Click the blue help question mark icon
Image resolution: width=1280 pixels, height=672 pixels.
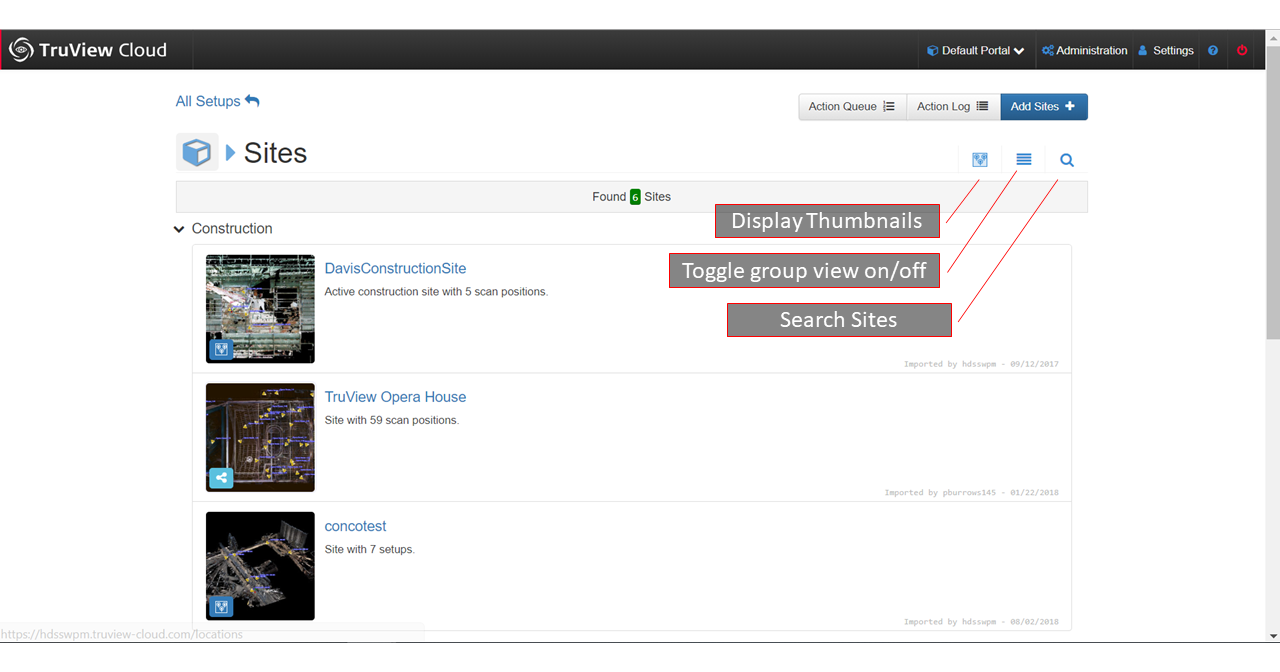click(x=1213, y=50)
